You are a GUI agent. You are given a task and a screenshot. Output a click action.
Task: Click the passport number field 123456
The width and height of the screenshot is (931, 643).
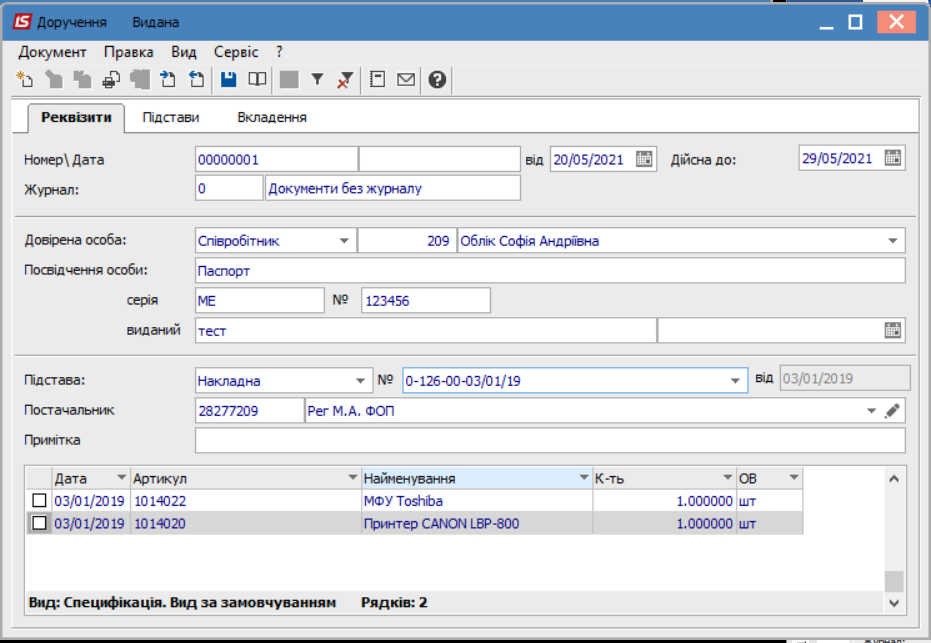pos(426,300)
